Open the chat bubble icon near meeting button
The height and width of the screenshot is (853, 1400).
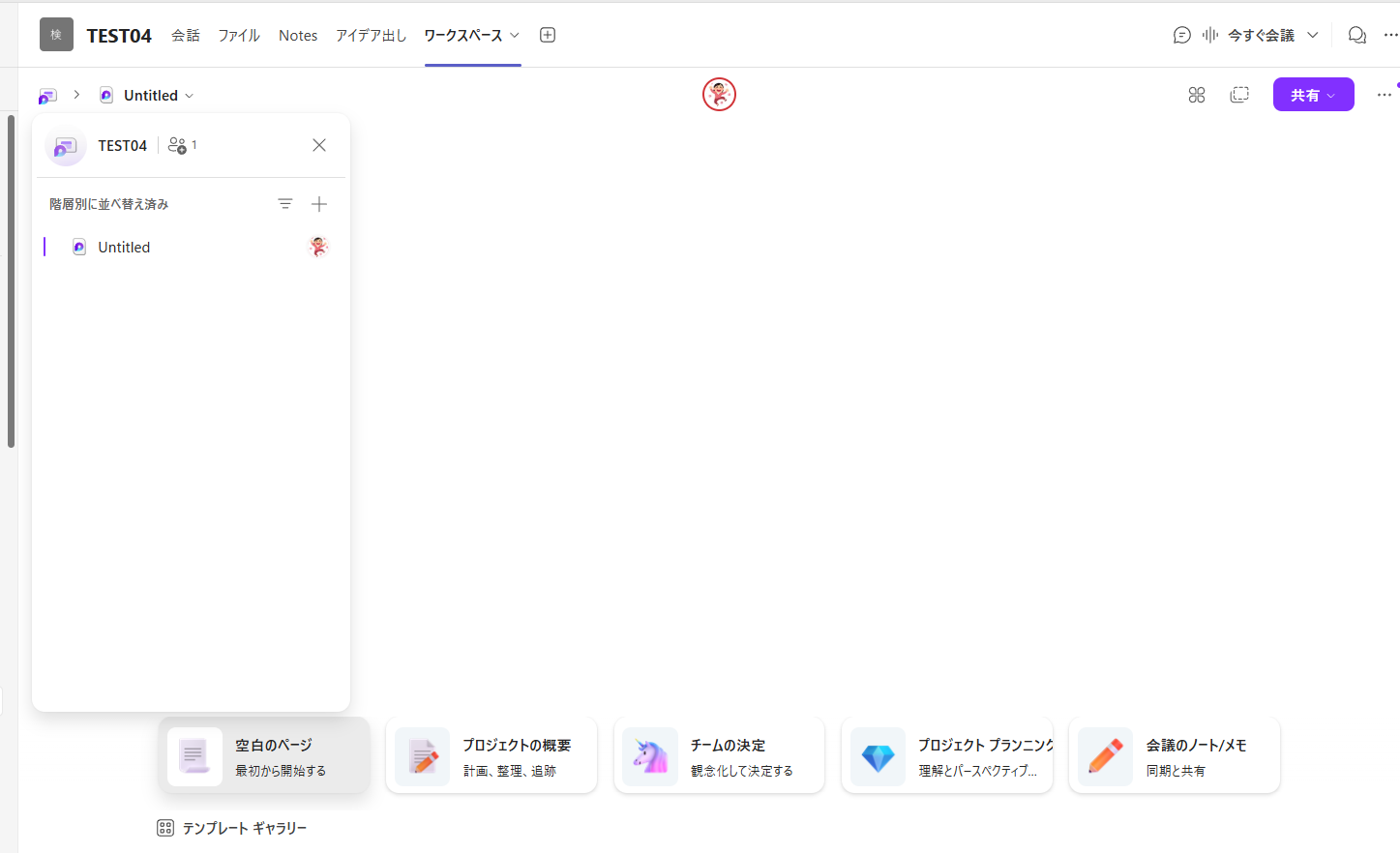click(x=1181, y=35)
